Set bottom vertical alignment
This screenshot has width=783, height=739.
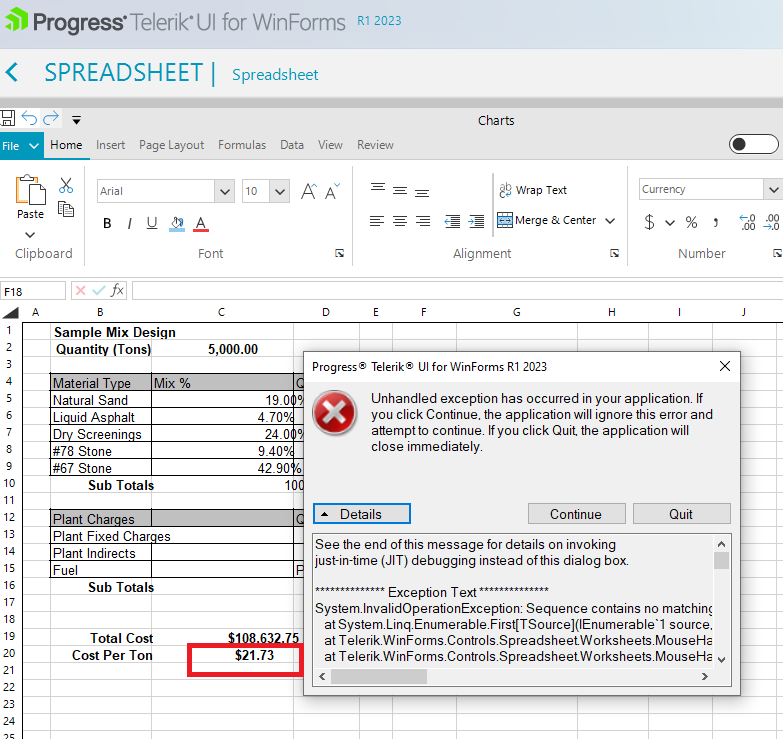pyautogui.click(x=422, y=193)
